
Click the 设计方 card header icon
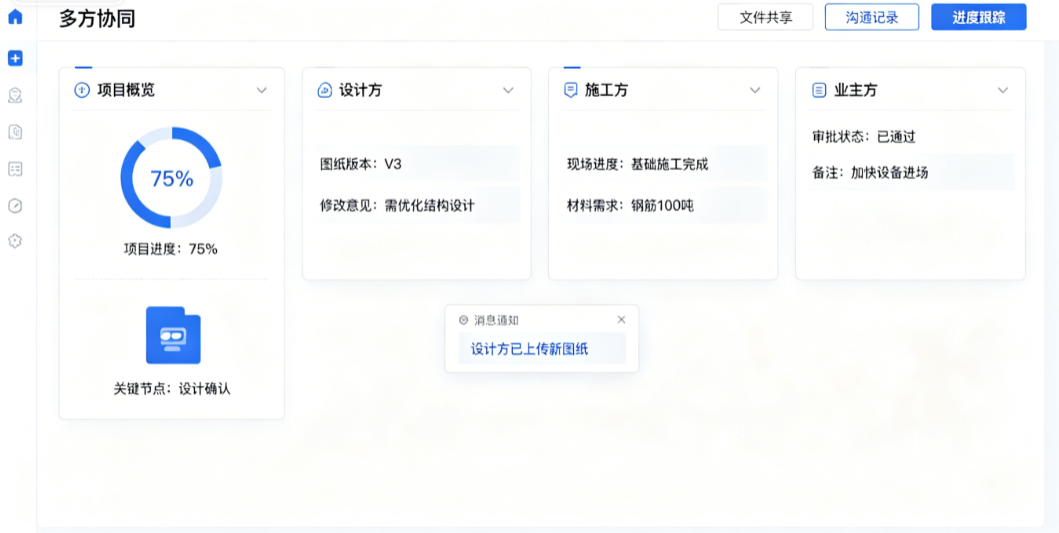point(324,90)
